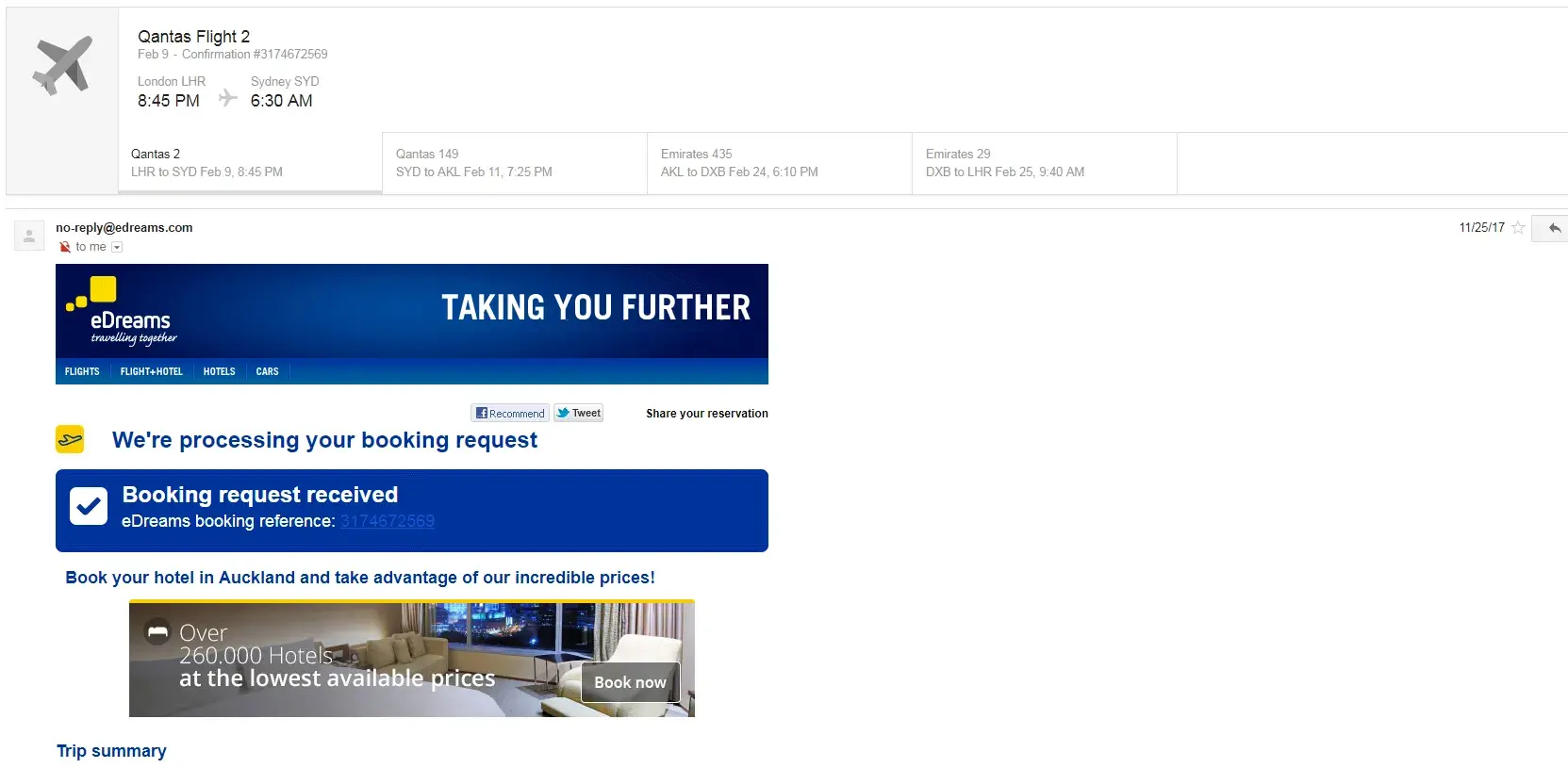Click the 'Share your reservation' label
The image size is (1568, 768).
pyautogui.click(x=707, y=414)
